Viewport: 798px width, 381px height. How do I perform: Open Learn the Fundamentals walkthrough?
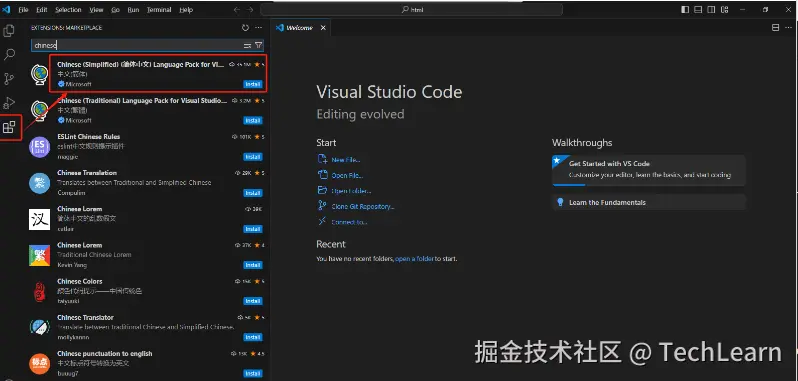649,202
